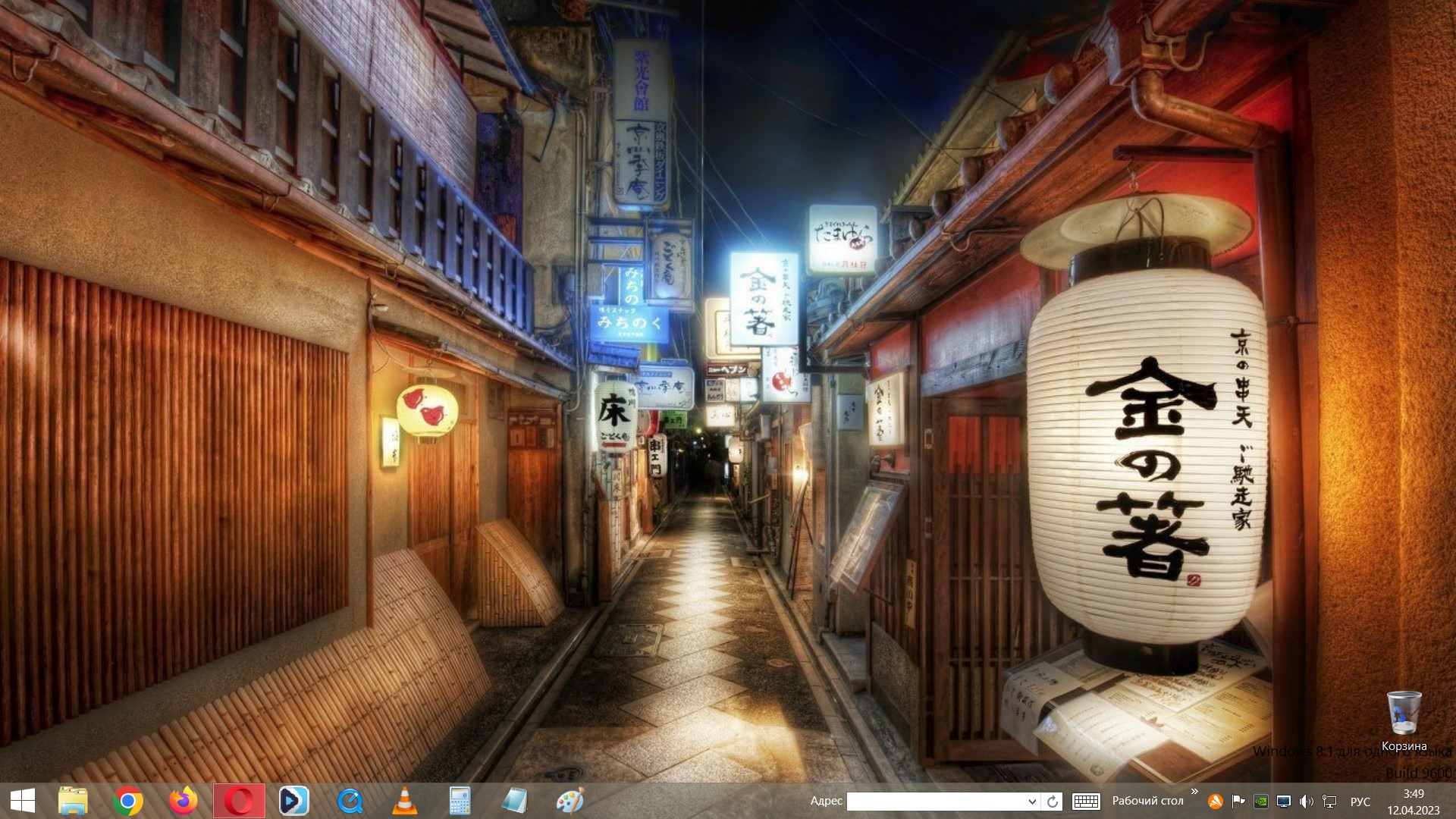The height and width of the screenshot is (819, 1456).
Task: Launch Paint from taskbar
Action: (x=570, y=801)
